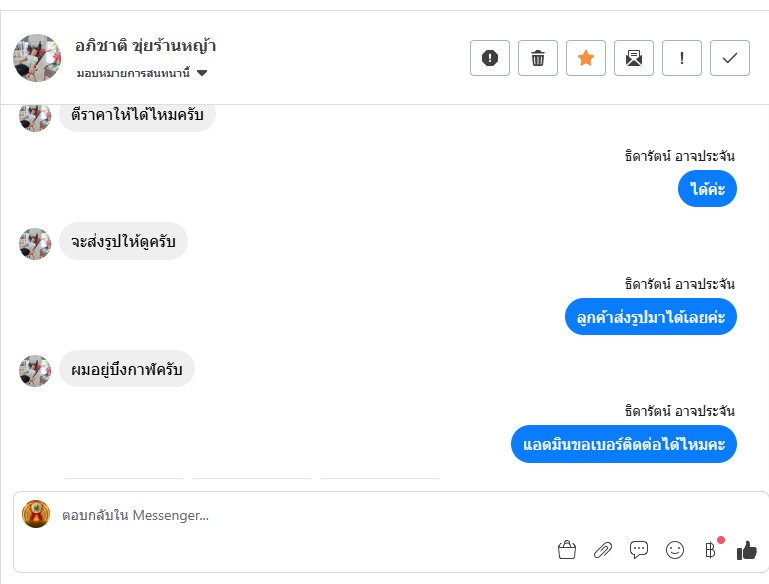769x584 pixels.
Task: Open the shopping bag products icon
Action: [x=567, y=549]
